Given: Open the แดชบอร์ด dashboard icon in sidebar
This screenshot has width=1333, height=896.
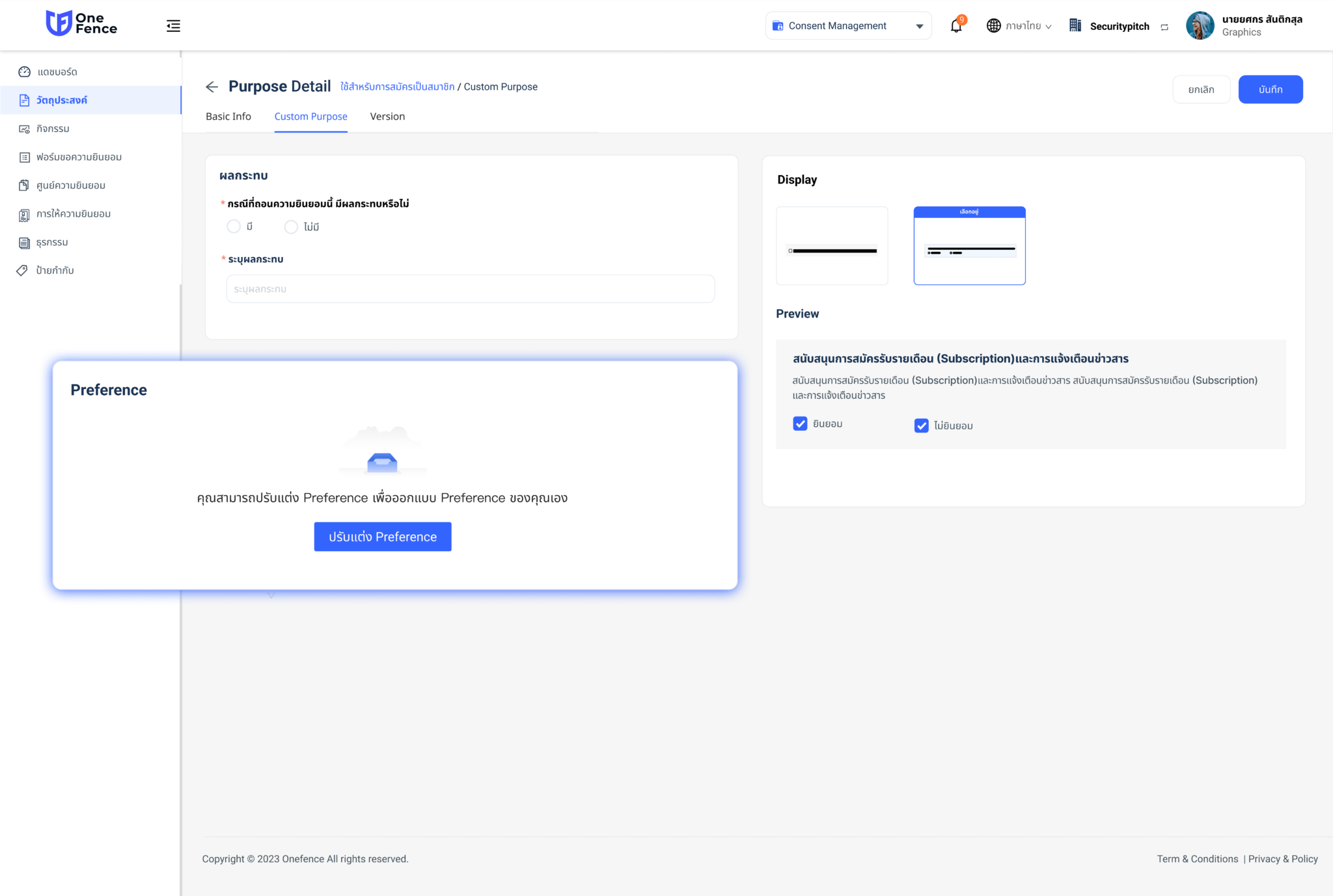Looking at the screenshot, I should coord(24,72).
